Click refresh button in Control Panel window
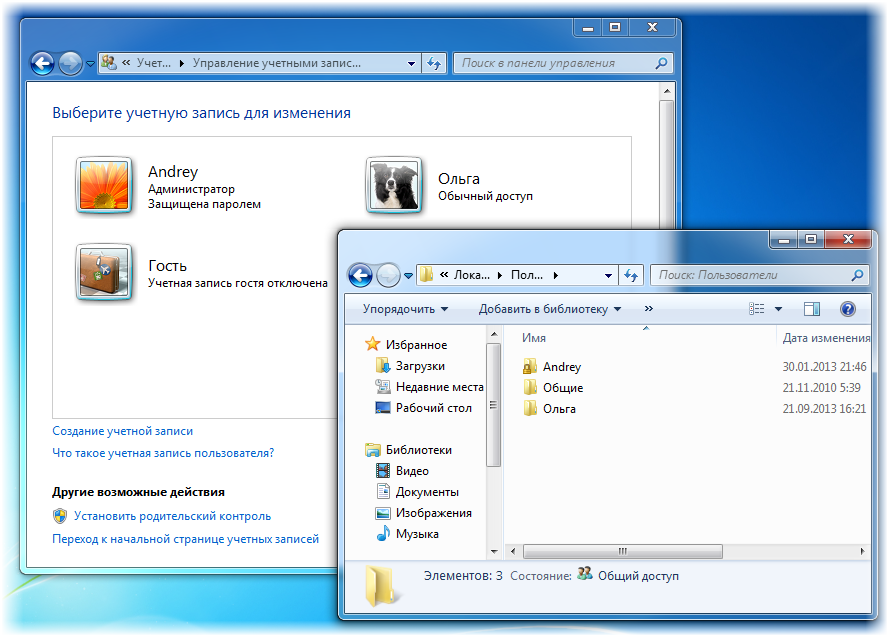 tap(434, 63)
